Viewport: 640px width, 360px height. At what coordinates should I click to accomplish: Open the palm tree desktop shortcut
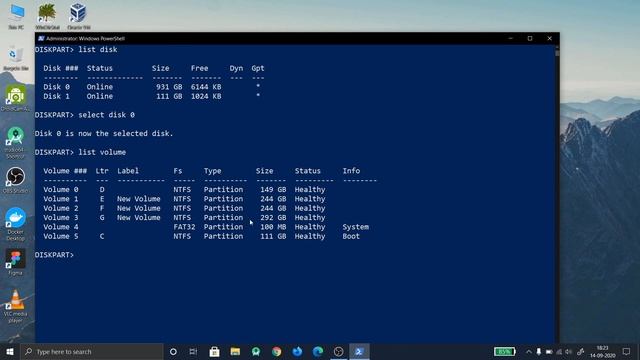(x=47, y=16)
